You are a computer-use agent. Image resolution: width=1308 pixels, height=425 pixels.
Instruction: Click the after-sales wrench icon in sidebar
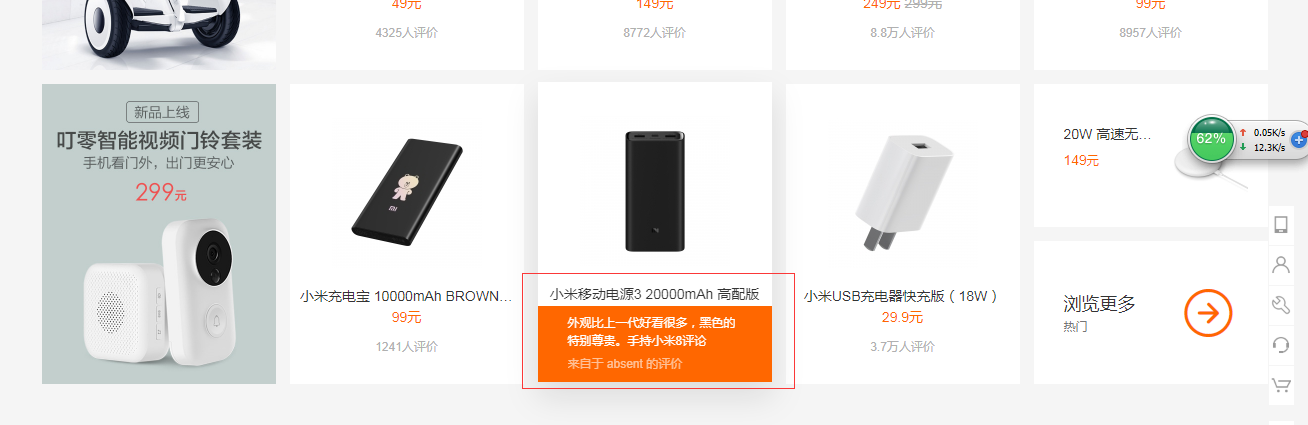(1280, 305)
